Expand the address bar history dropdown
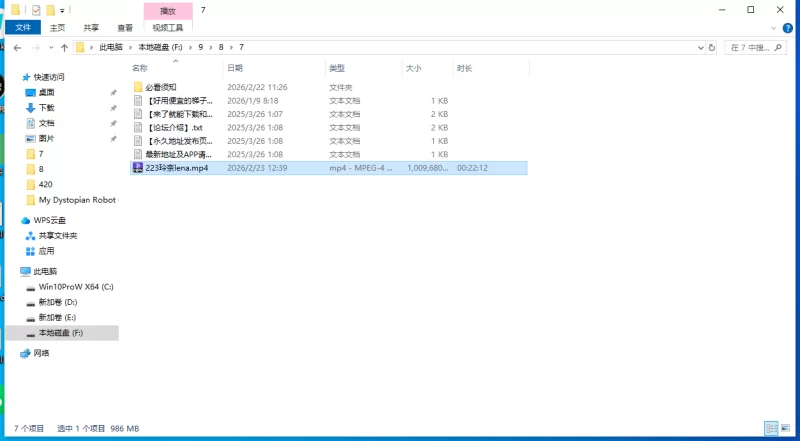Image resolution: width=800 pixels, height=441 pixels. [701, 47]
